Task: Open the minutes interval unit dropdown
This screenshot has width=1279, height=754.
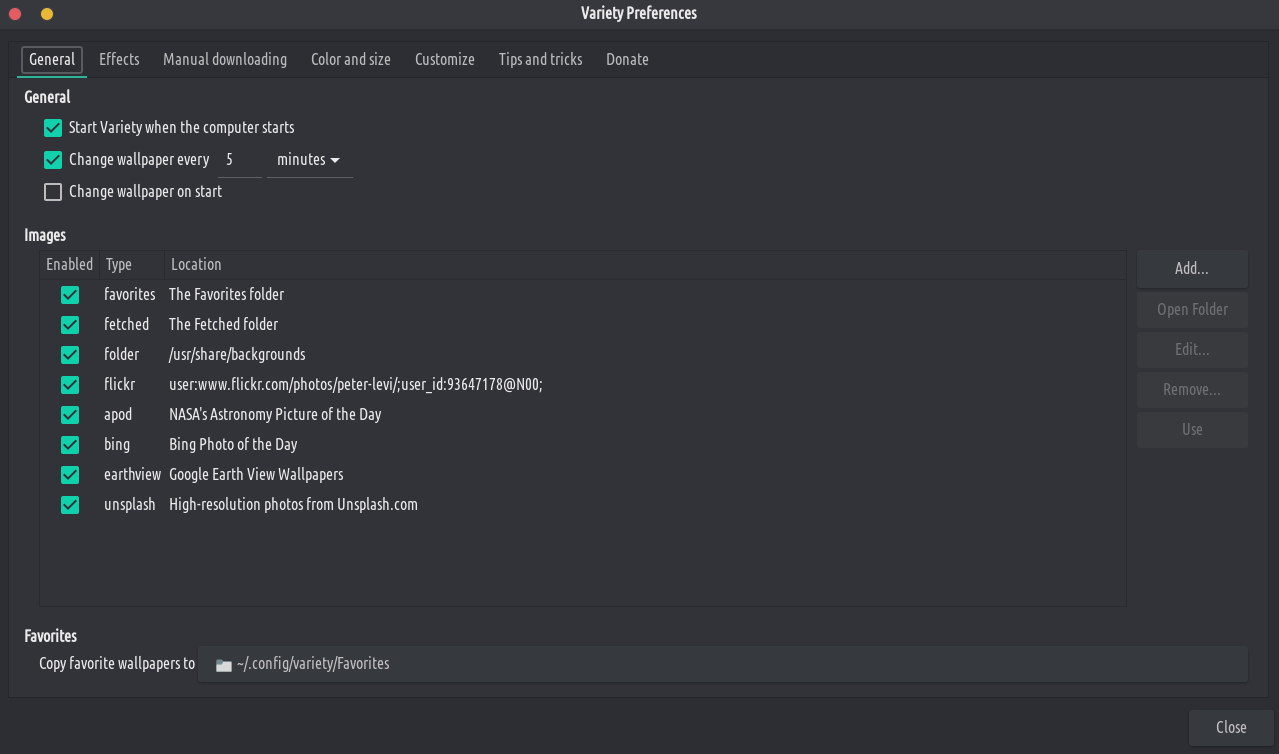Action: (x=309, y=160)
